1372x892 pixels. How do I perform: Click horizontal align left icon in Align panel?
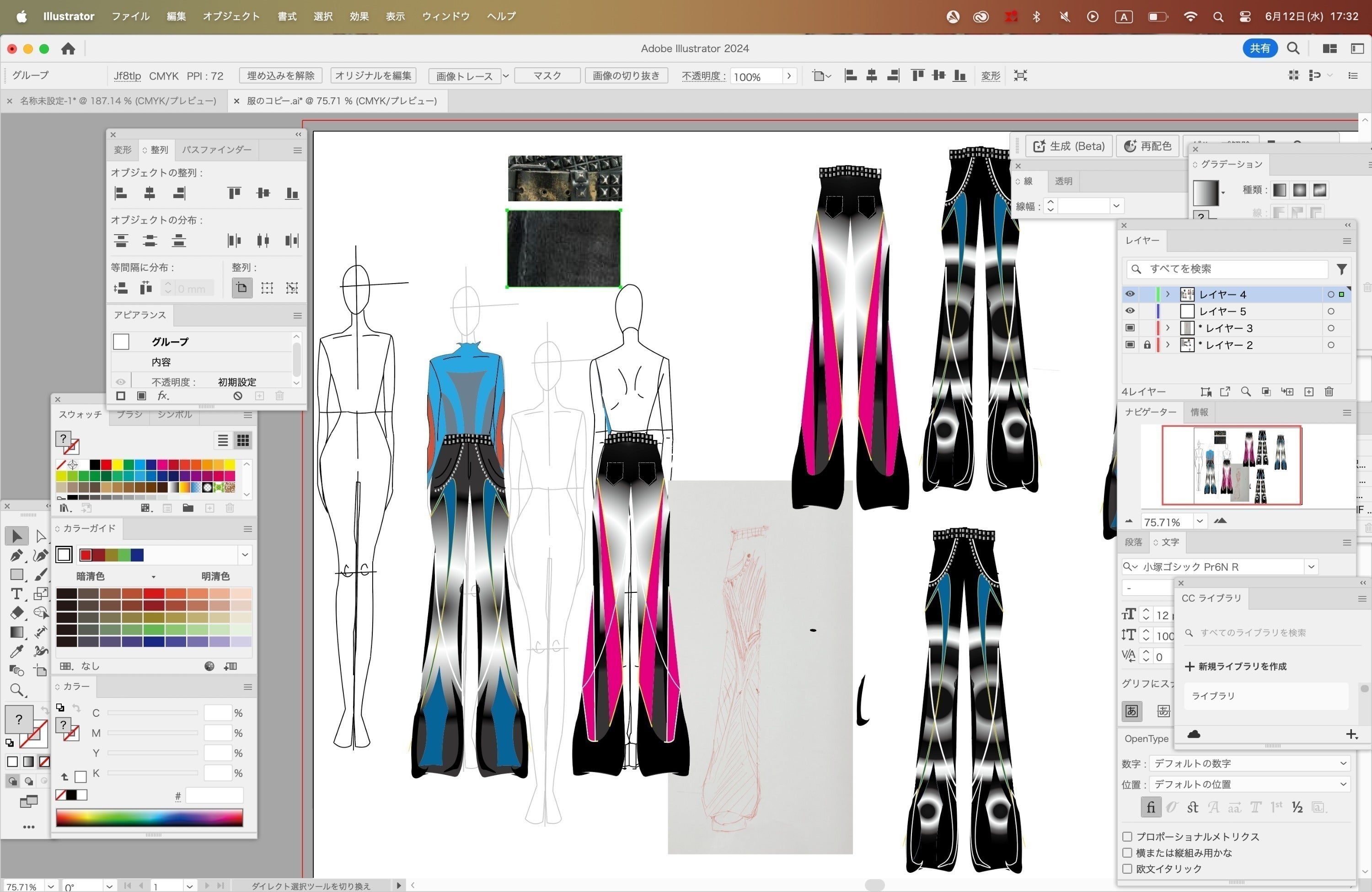(x=121, y=193)
